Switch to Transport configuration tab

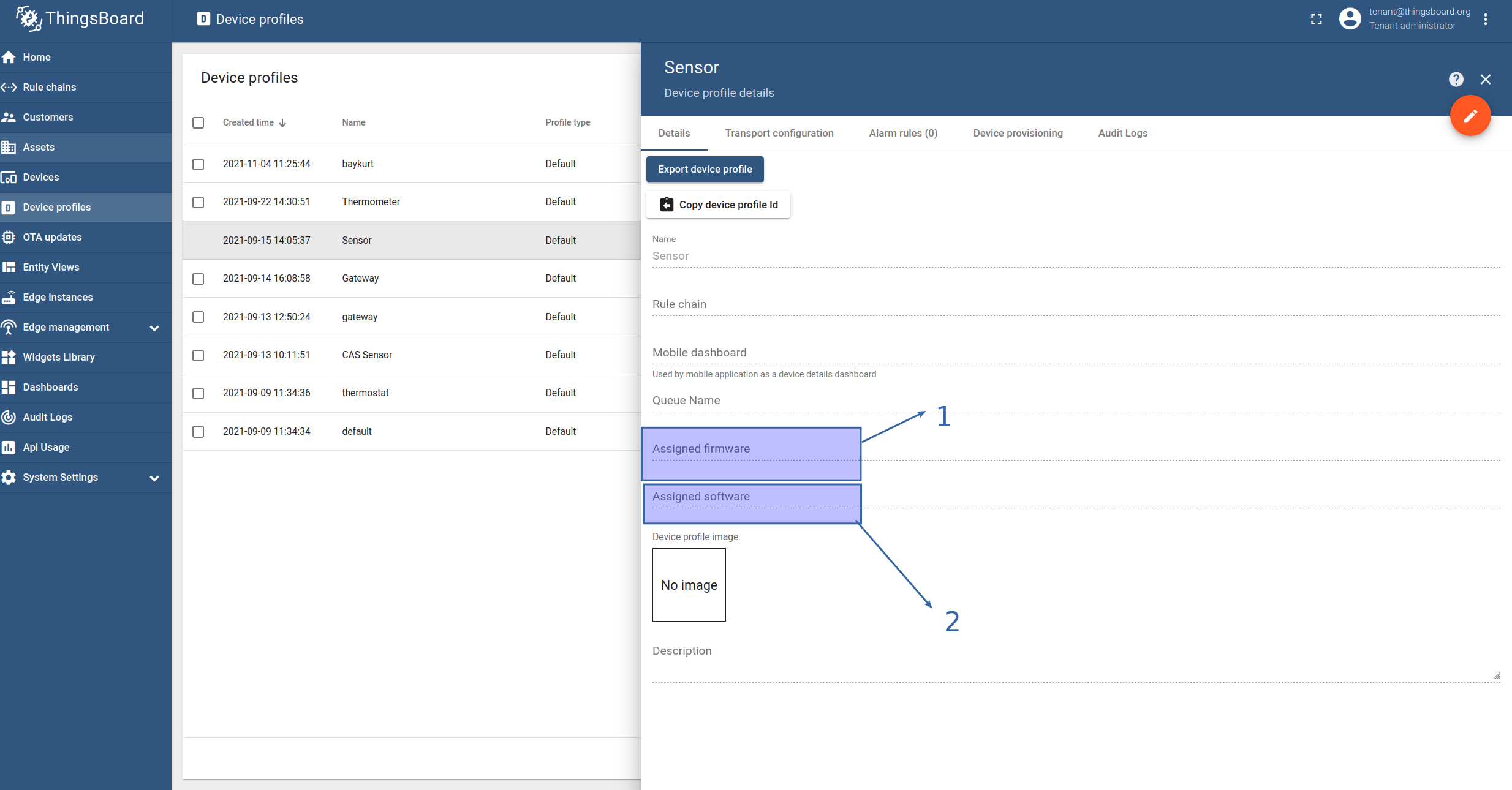tap(779, 134)
